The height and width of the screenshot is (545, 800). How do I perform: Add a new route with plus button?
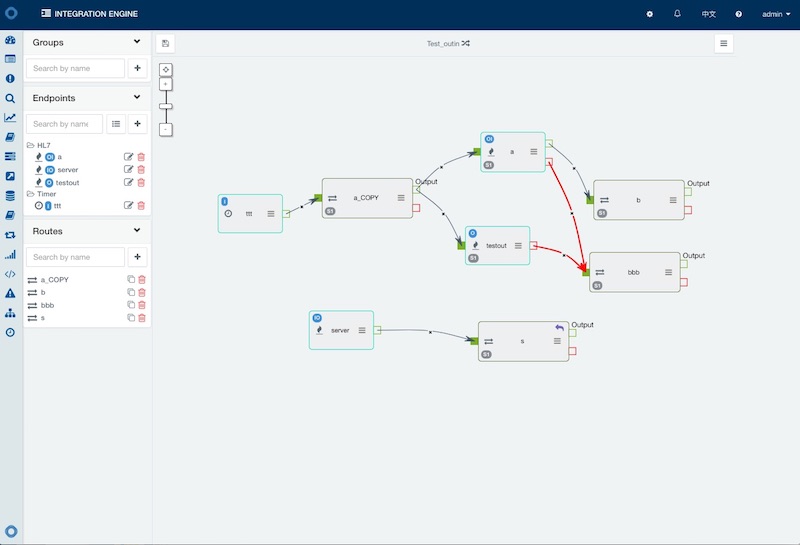click(x=137, y=257)
